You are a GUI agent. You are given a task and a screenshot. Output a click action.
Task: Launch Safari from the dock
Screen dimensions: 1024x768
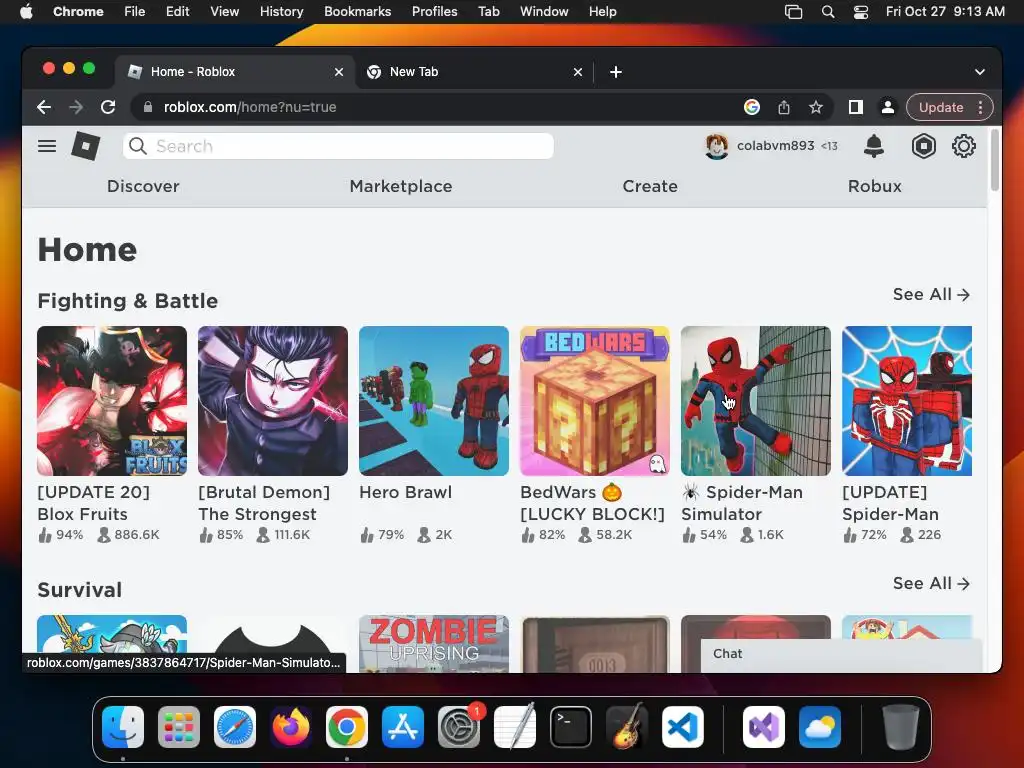235,727
